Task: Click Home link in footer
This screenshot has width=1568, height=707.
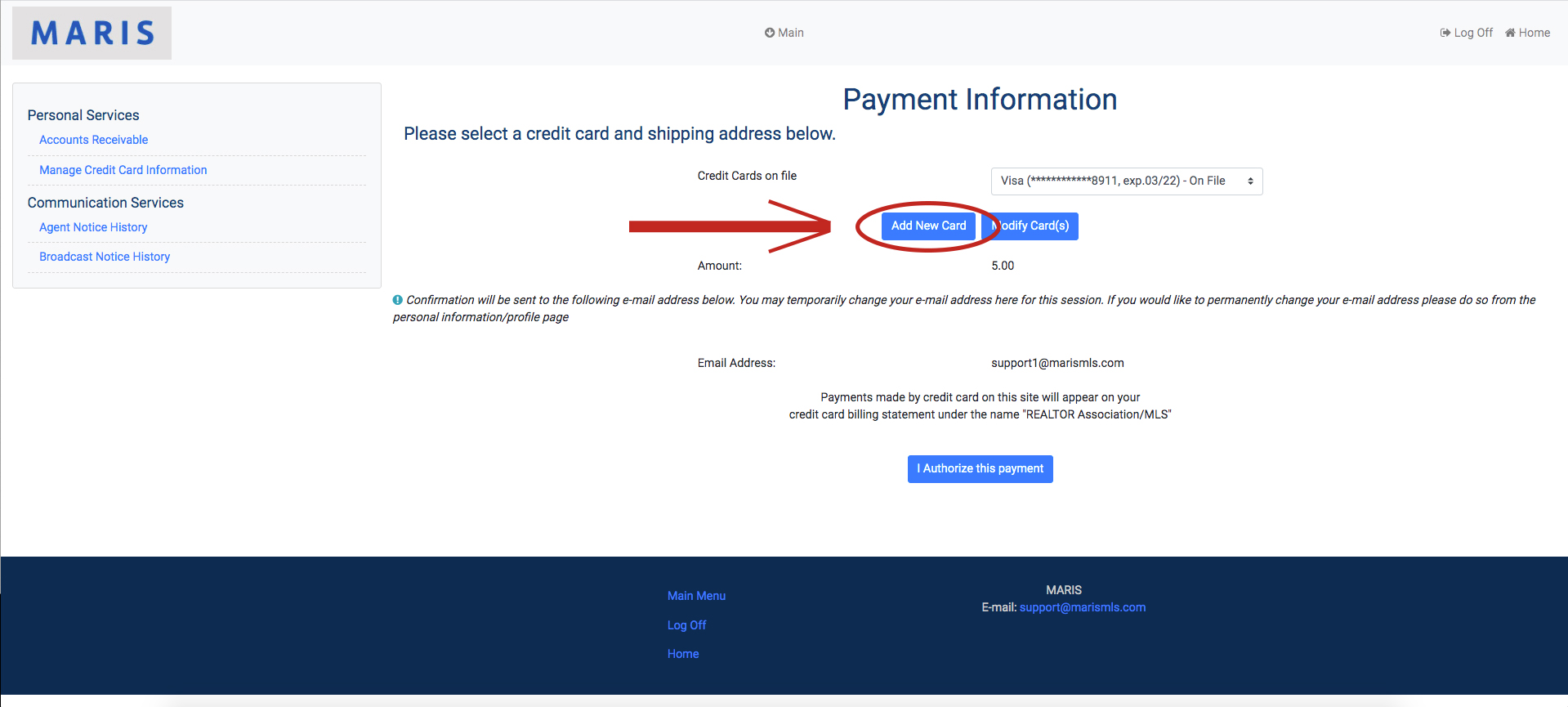Action: pos(683,654)
